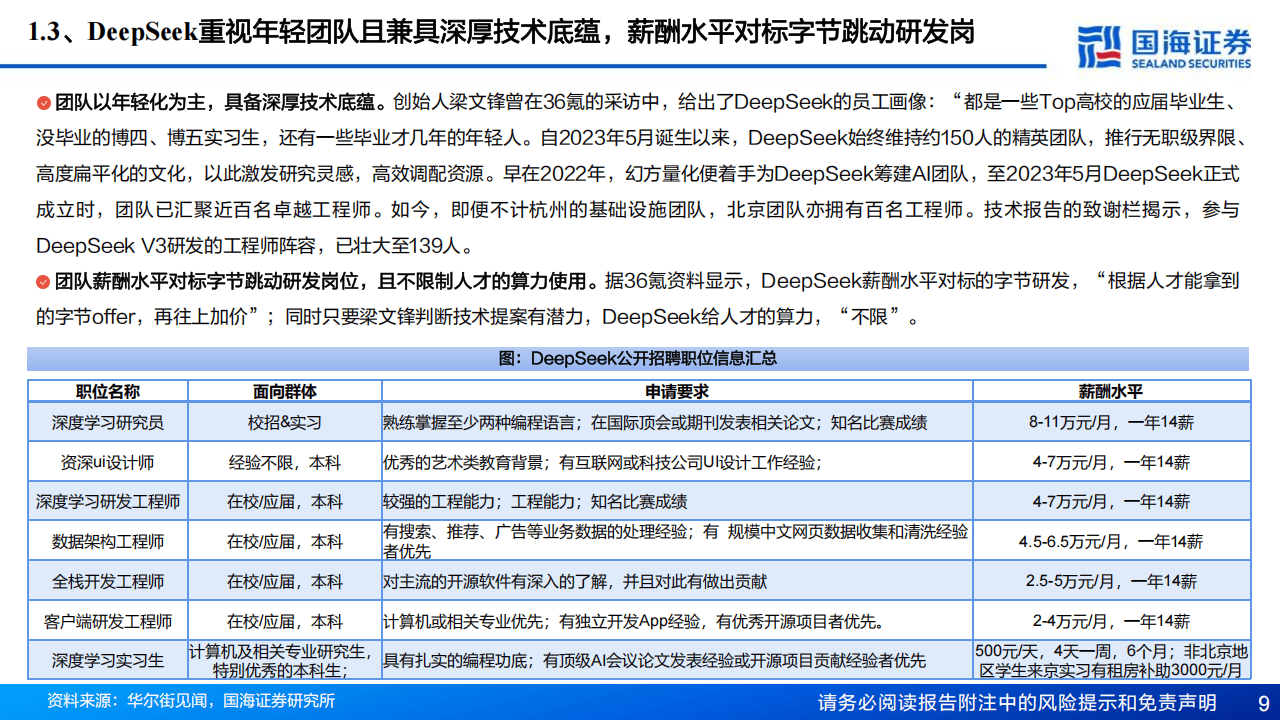Select the 客户端研发工程师 job title cell
Image resolution: width=1280 pixels, height=720 pixels.
(108, 621)
